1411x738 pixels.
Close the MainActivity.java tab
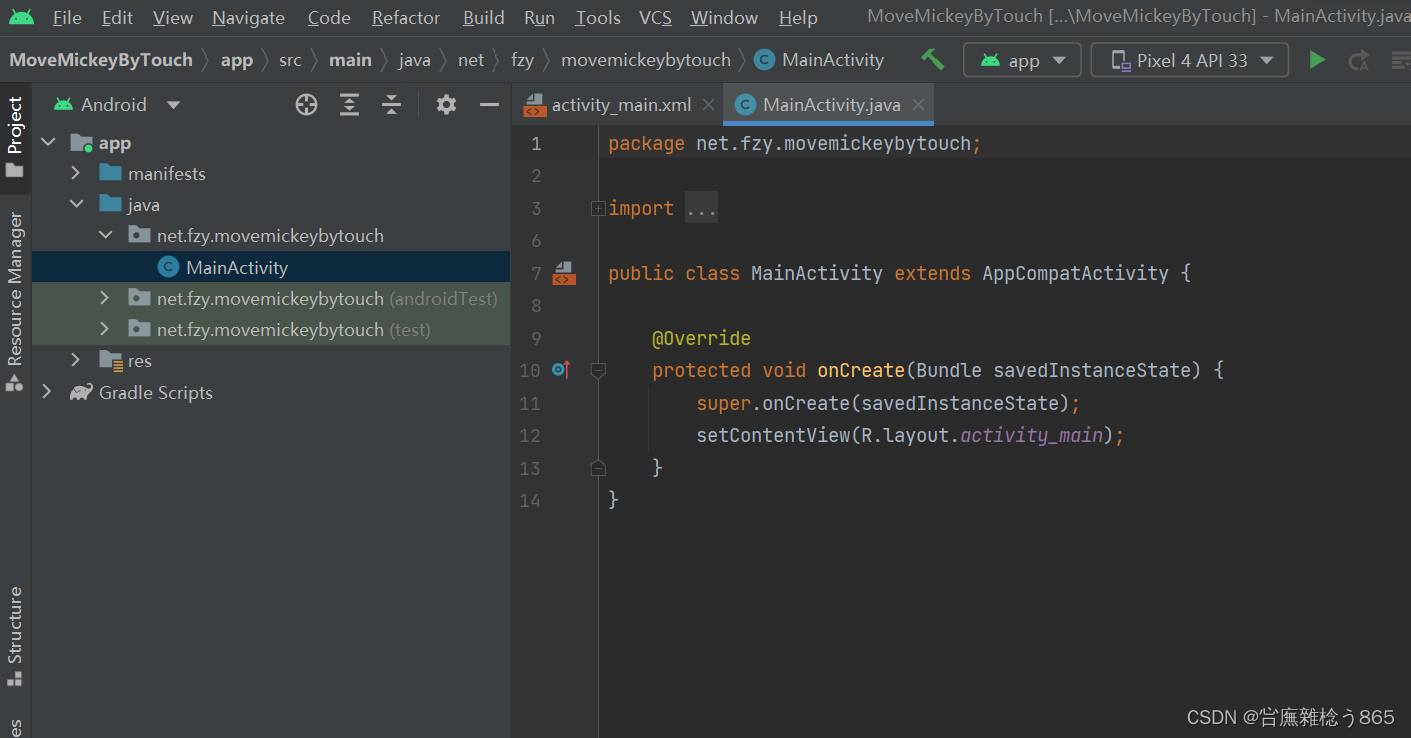pos(918,104)
